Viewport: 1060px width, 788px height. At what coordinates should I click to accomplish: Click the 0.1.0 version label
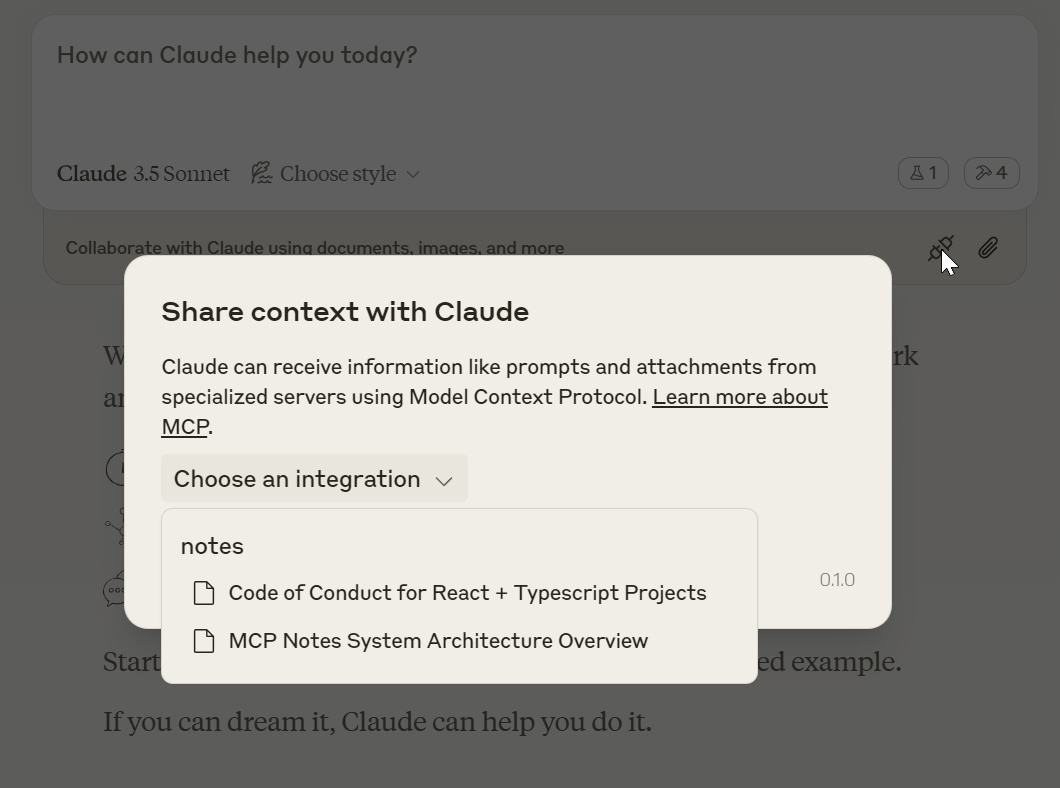(x=837, y=579)
